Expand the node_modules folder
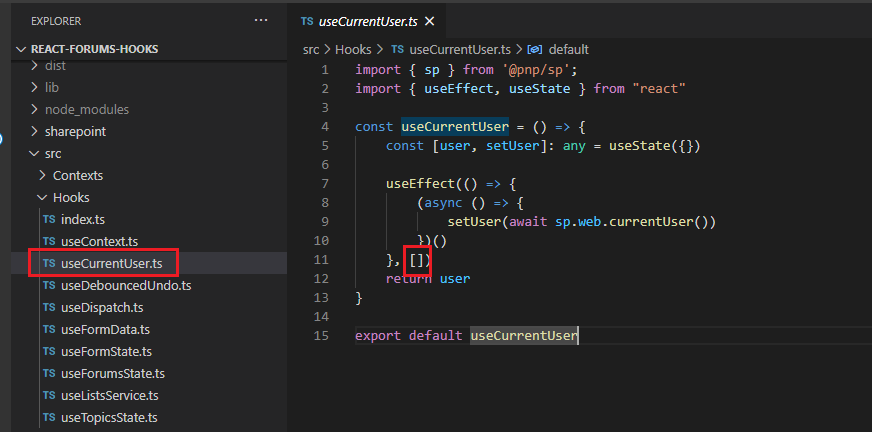Image resolution: width=872 pixels, height=432 pixels. coord(86,109)
